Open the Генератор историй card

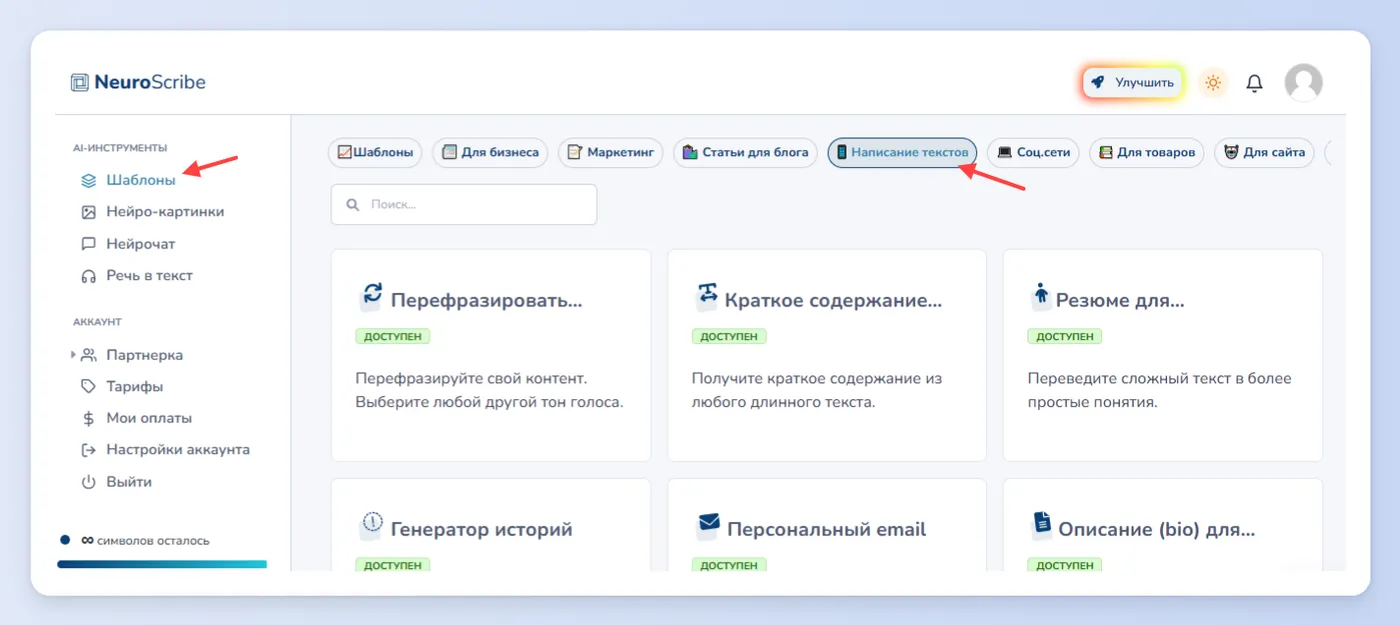pos(491,525)
